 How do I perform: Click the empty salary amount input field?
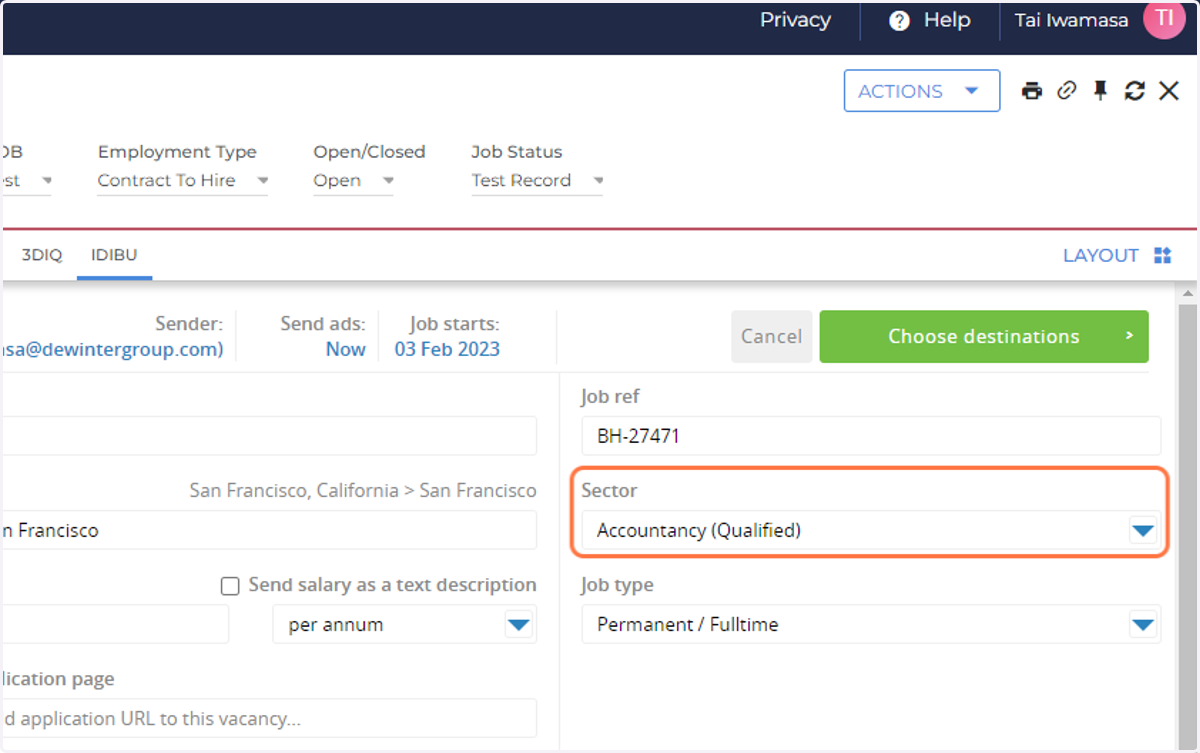pos(114,624)
